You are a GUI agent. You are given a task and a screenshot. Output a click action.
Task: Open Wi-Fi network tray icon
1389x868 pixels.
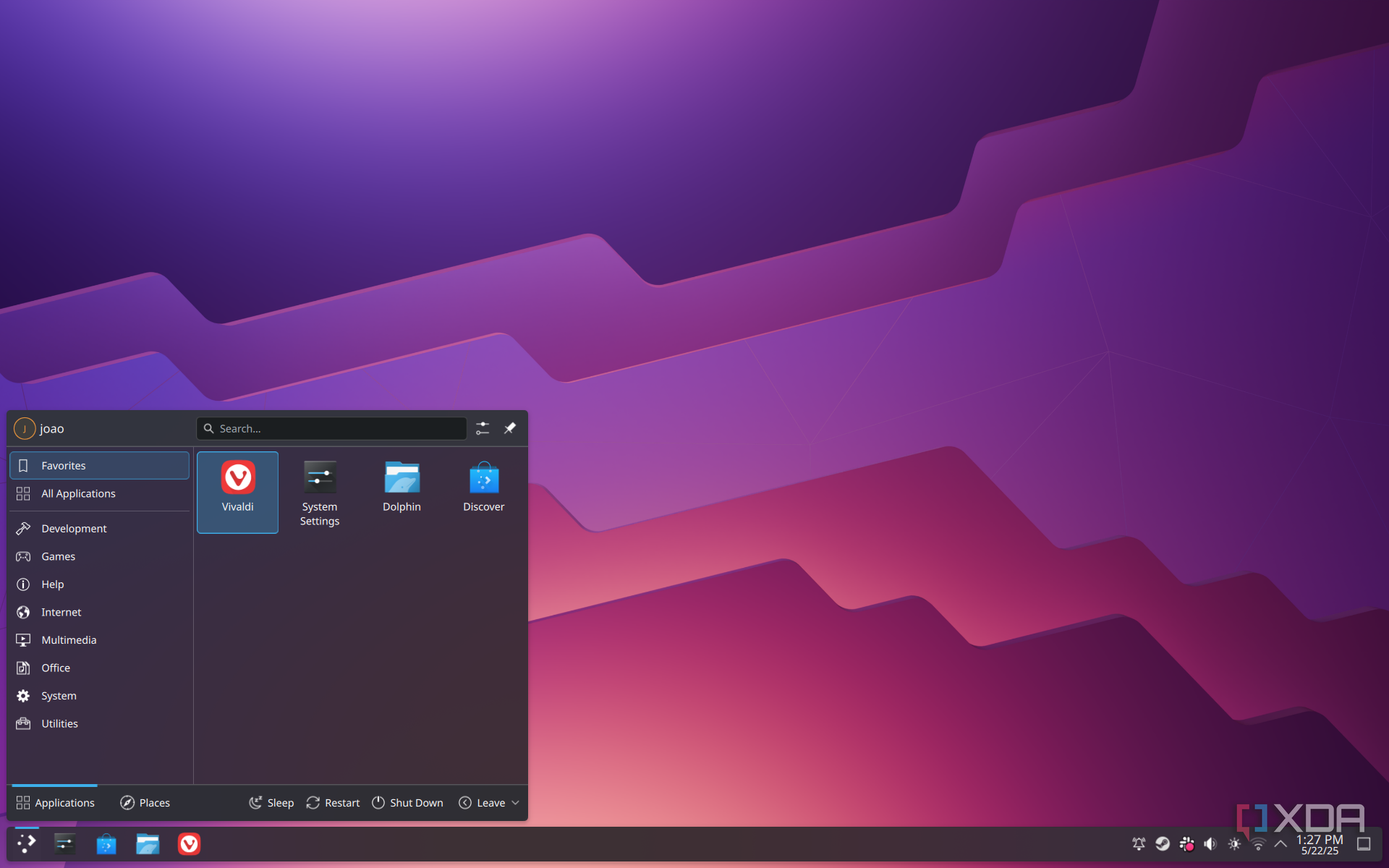[x=1258, y=843]
